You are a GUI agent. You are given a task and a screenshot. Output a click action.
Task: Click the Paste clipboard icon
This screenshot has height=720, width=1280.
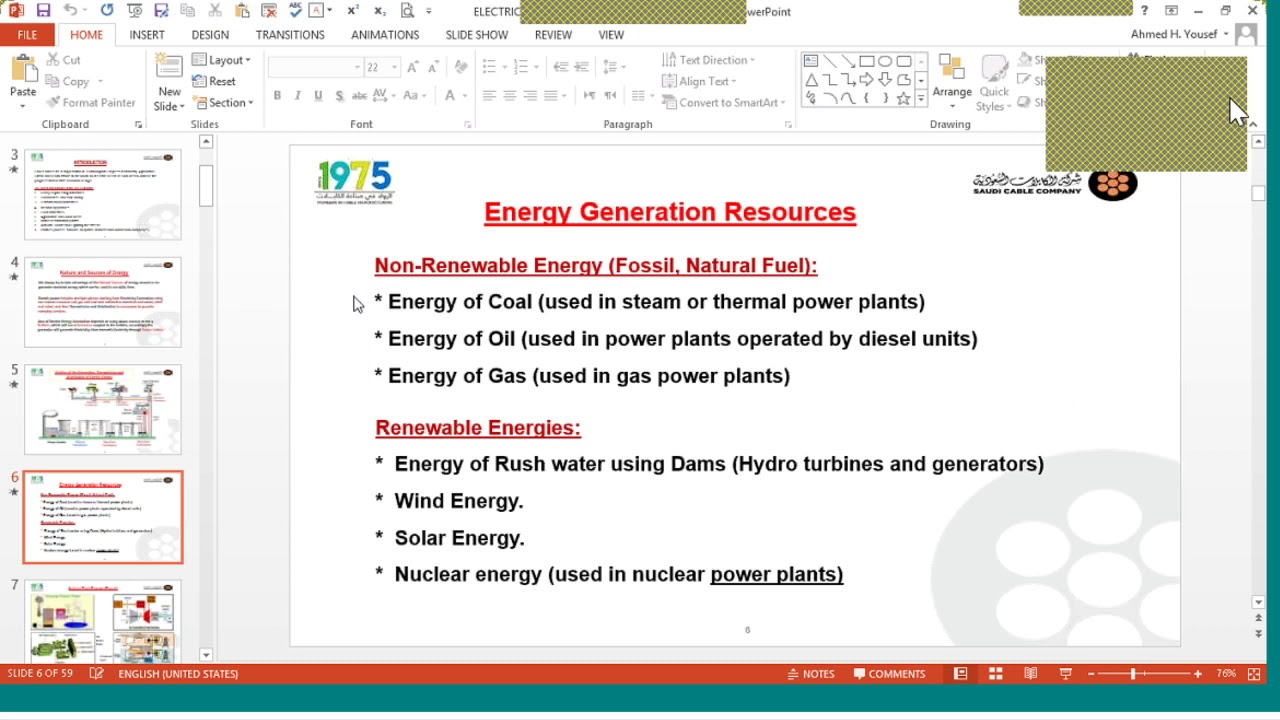click(22, 70)
